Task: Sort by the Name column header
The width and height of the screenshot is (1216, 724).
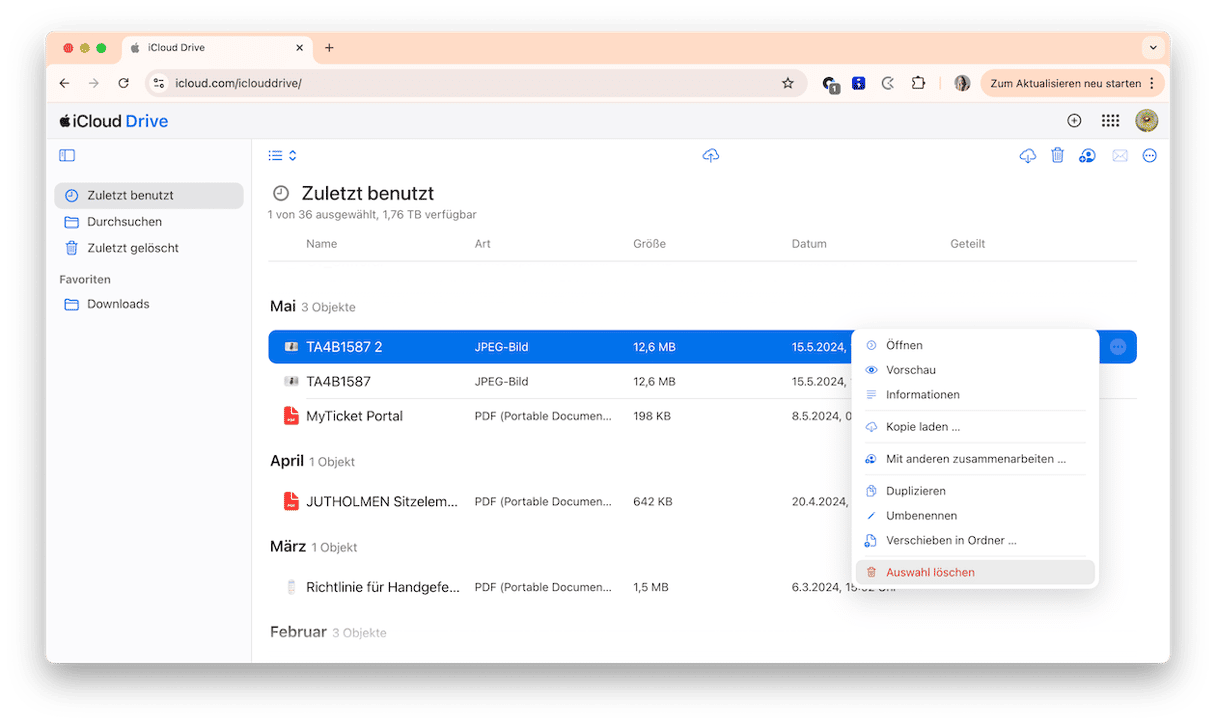Action: (x=321, y=244)
